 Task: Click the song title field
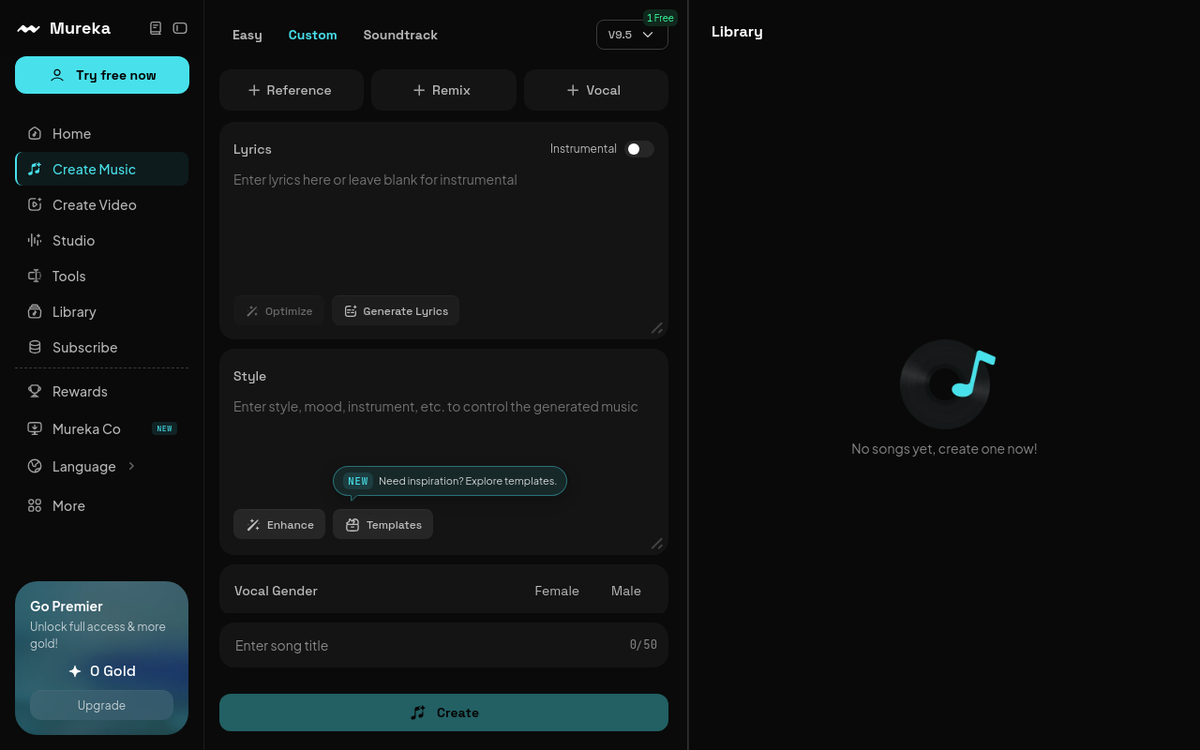(x=444, y=645)
